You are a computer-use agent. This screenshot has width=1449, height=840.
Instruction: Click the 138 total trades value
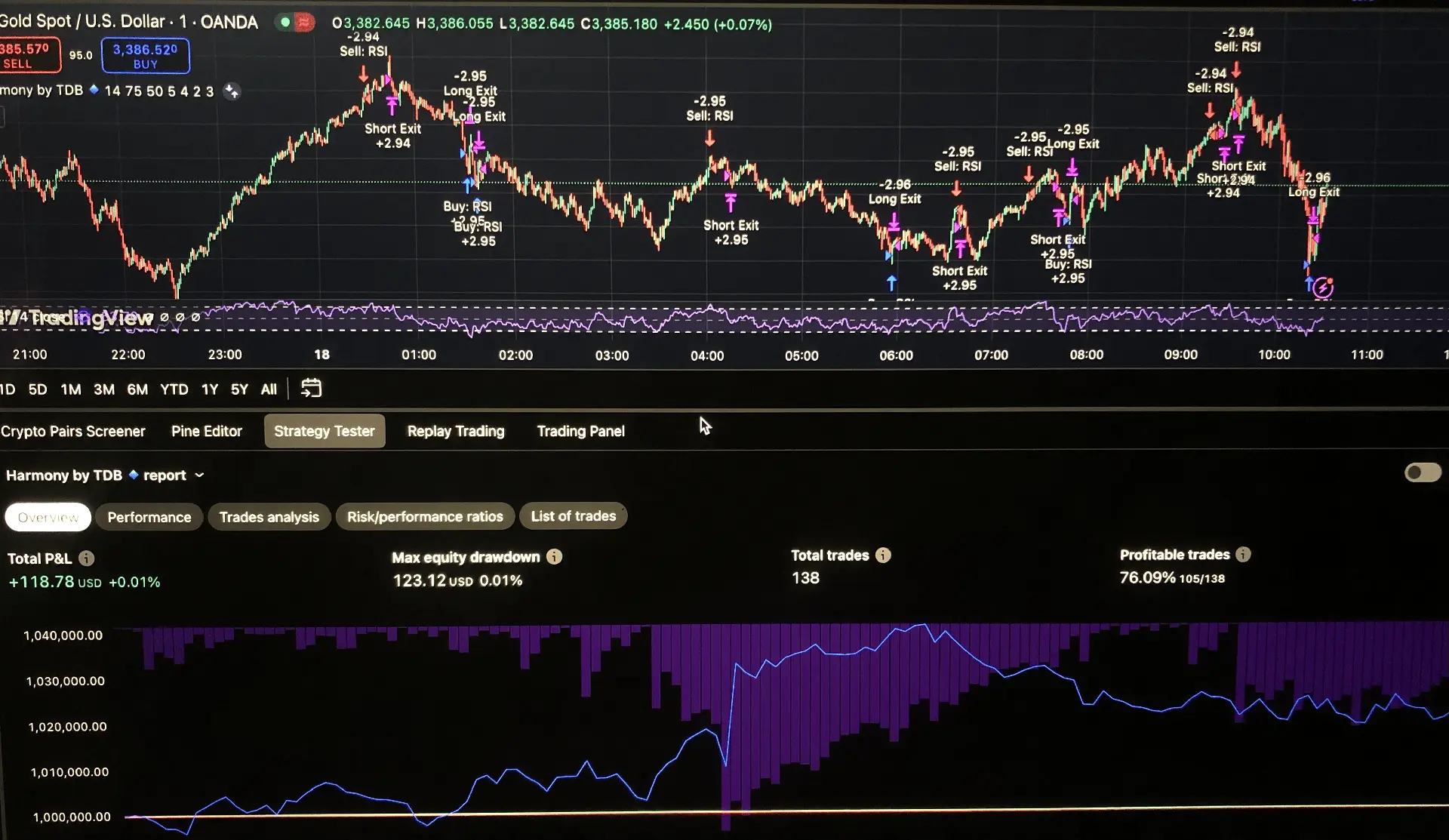[x=805, y=578]
